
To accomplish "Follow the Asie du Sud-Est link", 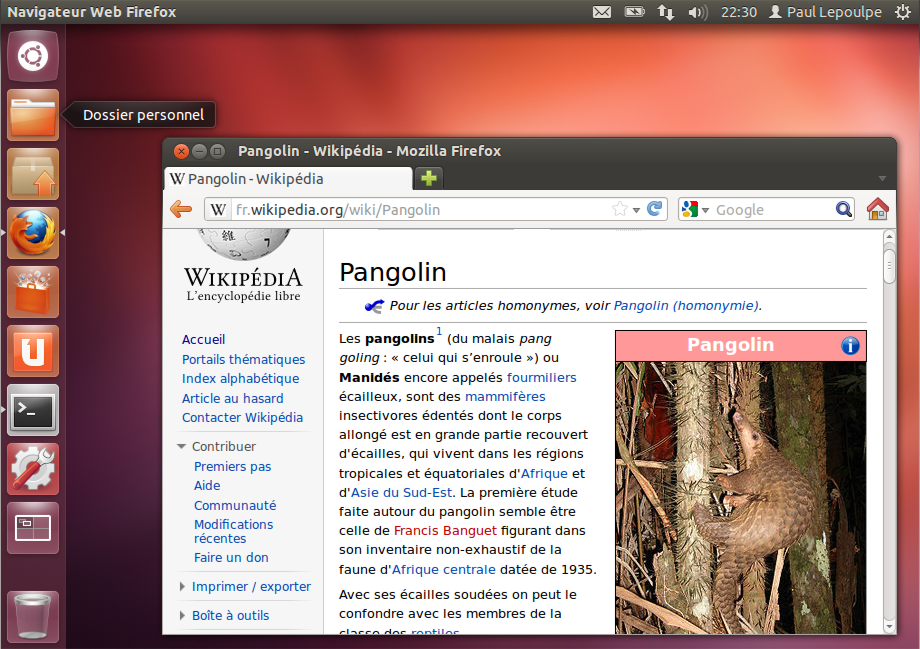I will (x=401, y=492).
